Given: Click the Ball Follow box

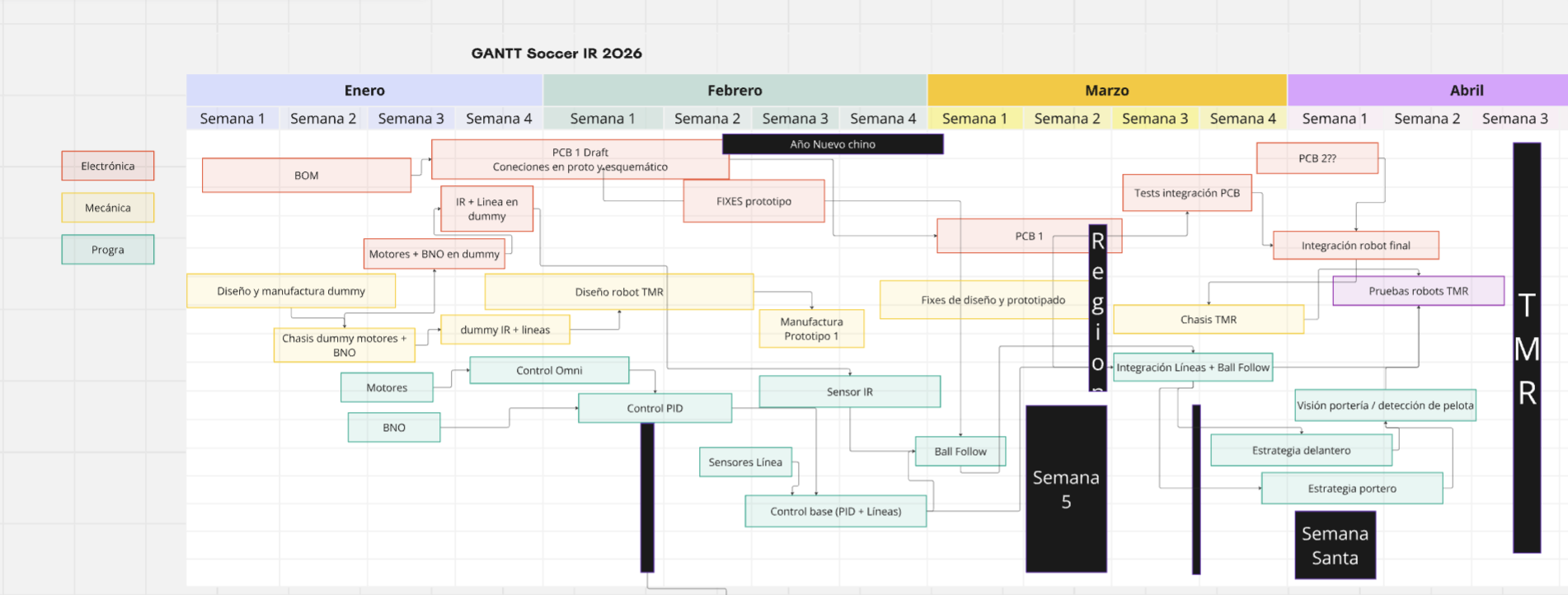Looking at the screenshot, I should tap(960, 452).
